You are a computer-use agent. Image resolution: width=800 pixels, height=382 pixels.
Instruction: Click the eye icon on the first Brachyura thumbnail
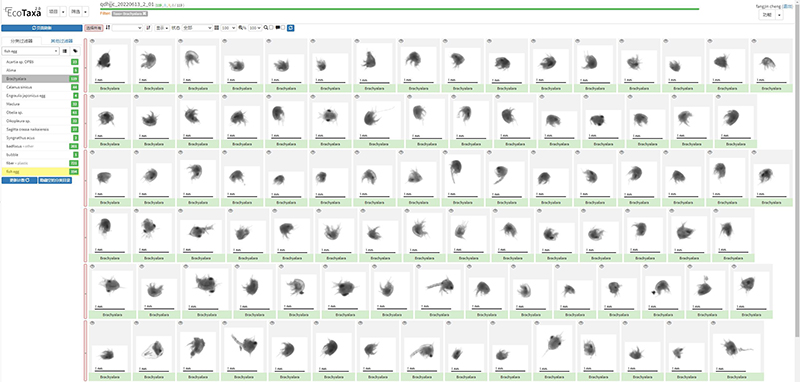pyautogui.click(x=92, y=41)
